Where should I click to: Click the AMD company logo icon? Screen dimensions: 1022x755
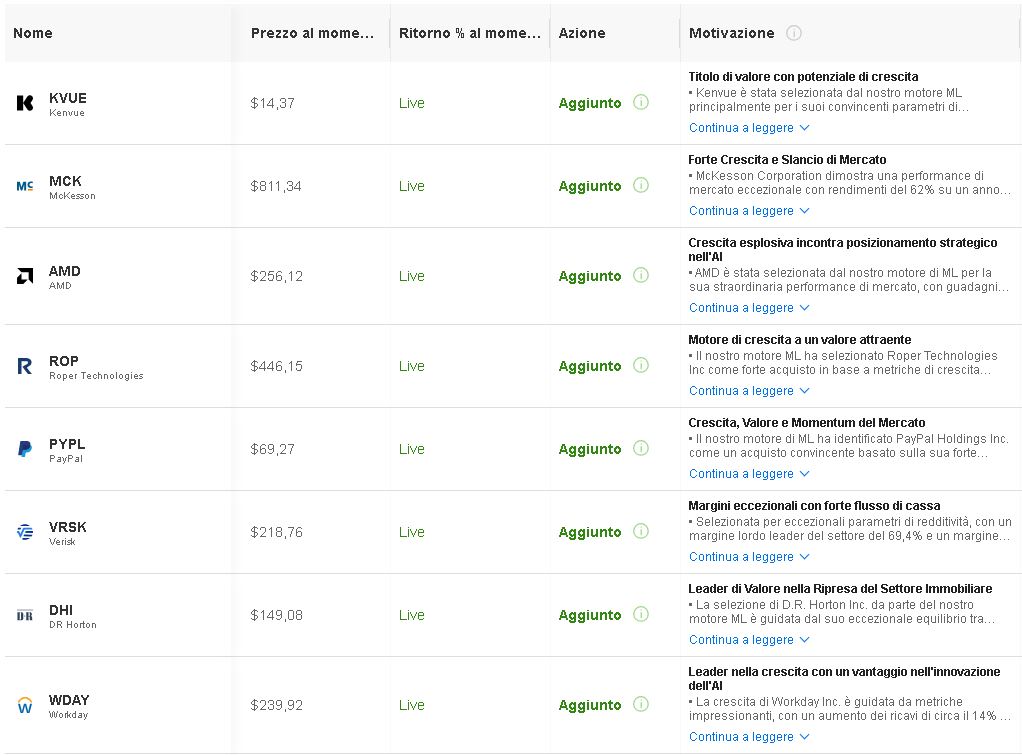pyautogui.click(x=25, y=276)
